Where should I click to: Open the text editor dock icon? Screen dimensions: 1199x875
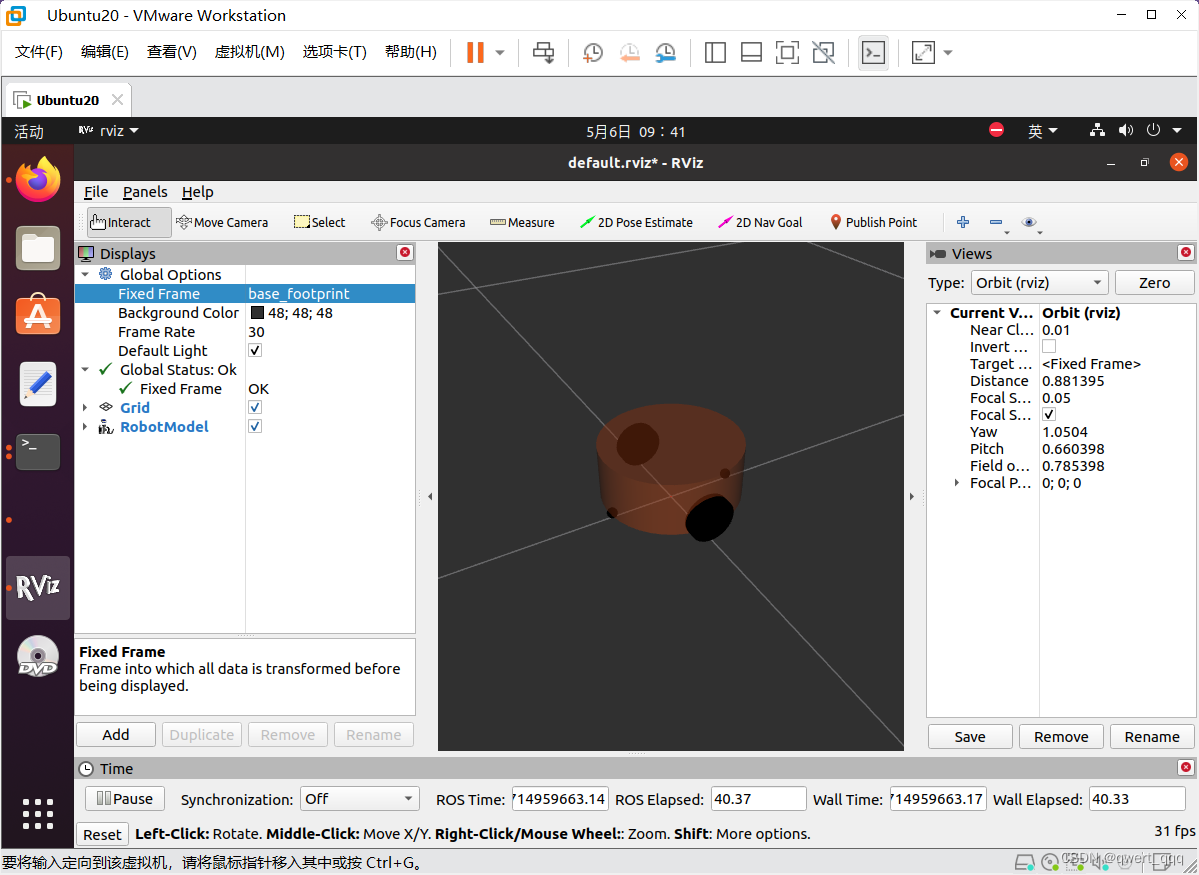tap(37, 383)
